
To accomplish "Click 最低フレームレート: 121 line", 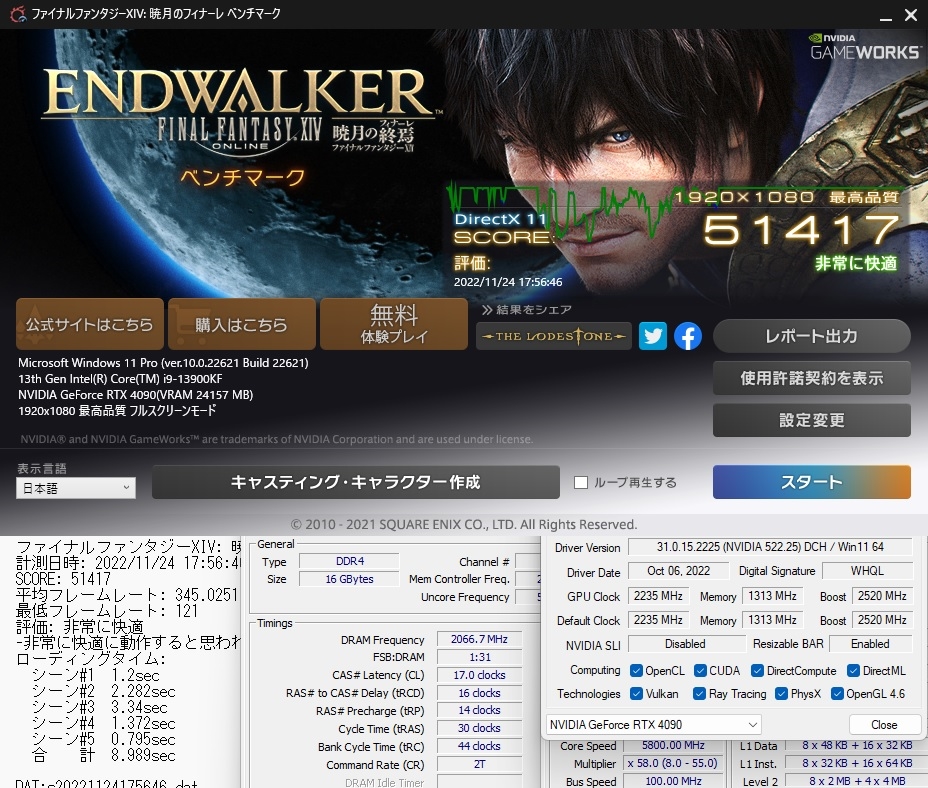I will tap(107, 611).
